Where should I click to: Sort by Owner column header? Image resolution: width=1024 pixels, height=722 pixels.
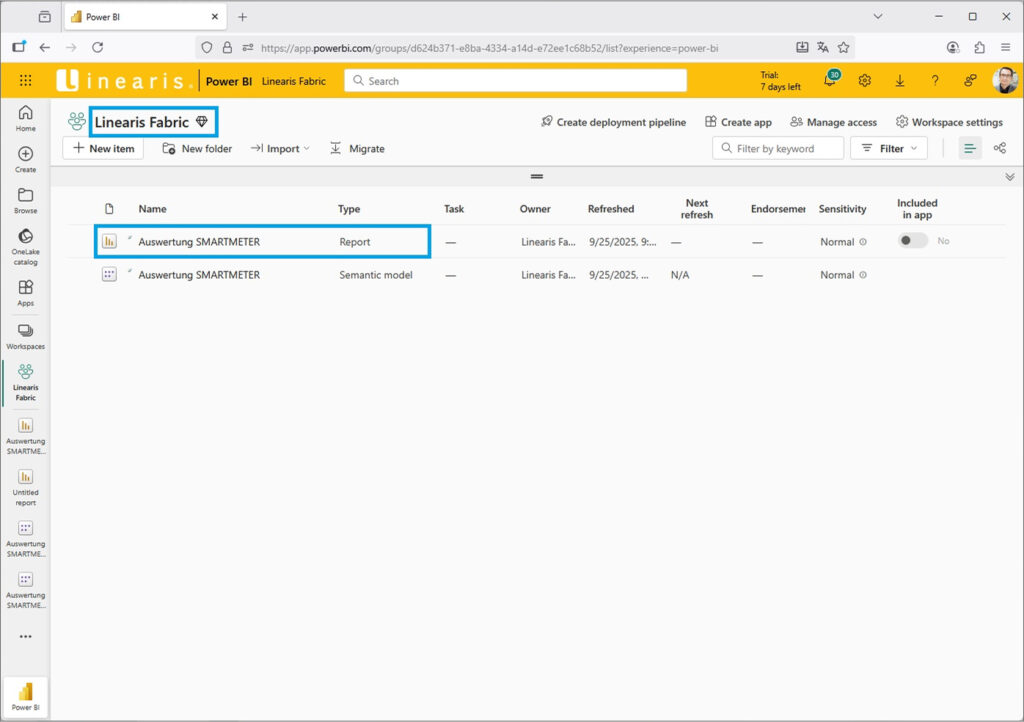coord(535,209)
